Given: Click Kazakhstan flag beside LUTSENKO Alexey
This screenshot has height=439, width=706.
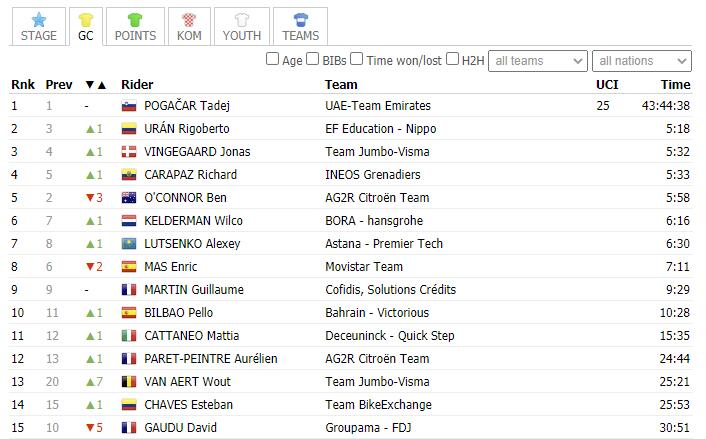Looking at the screenshot, I should pyautogui.click(x=129, y=244).
